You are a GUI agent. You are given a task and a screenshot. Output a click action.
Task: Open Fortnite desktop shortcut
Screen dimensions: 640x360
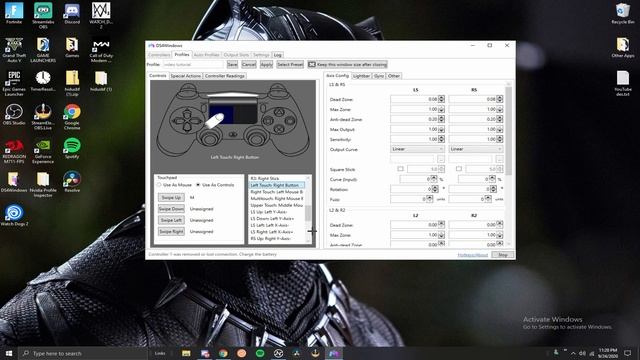coord(14,13)
